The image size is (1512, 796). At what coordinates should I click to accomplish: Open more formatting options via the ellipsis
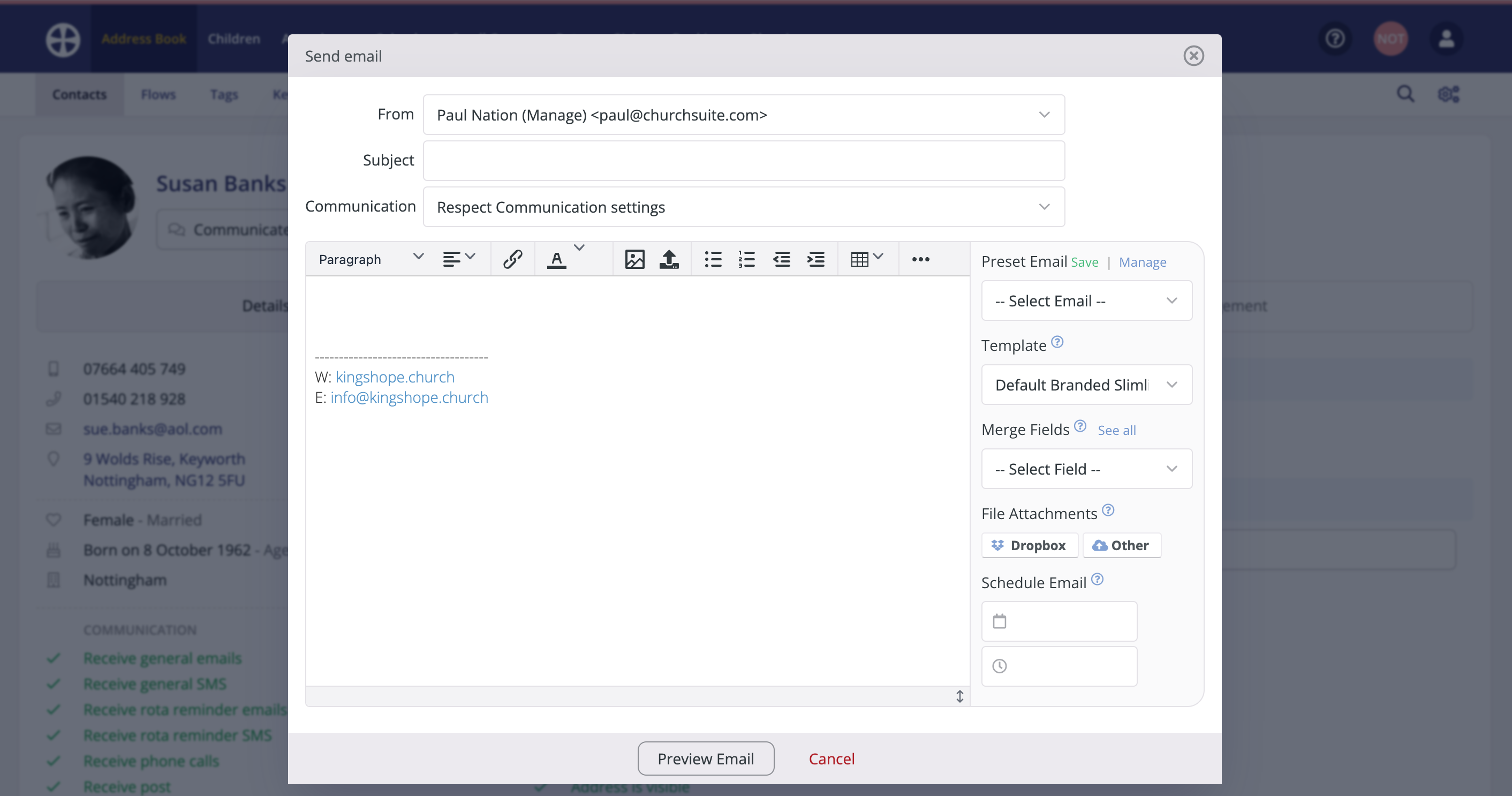[920, 259]
